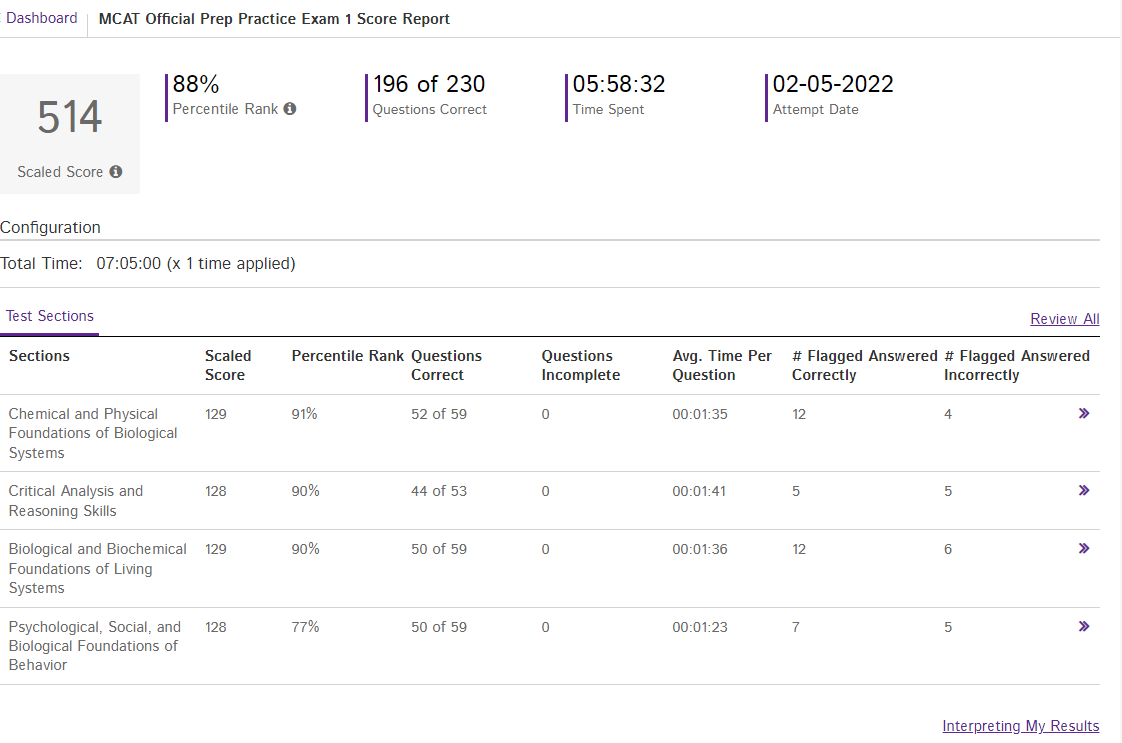Click the 91% percentile cell
The height and width of the screenshot is (743, 1122).
coord(304,414)
